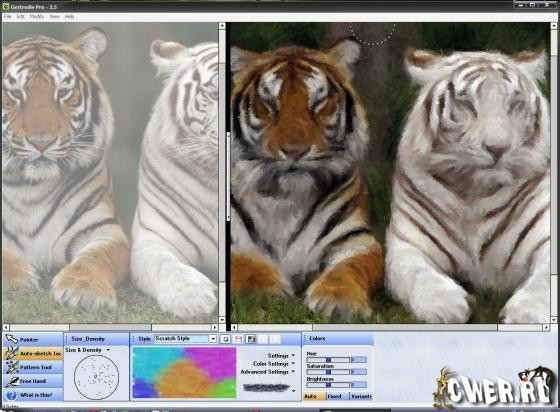Click the left arrow of source horizontal scrollbar
Screen dimensions: 560x412
[6, 327]
